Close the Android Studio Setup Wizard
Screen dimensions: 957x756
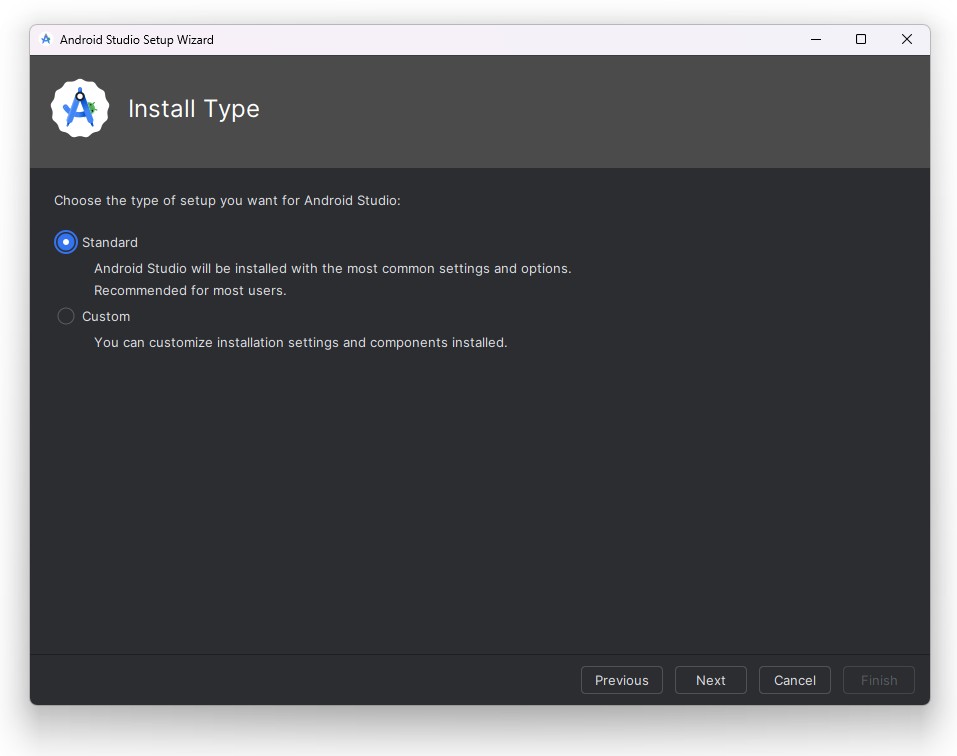(x=907, y=40)
